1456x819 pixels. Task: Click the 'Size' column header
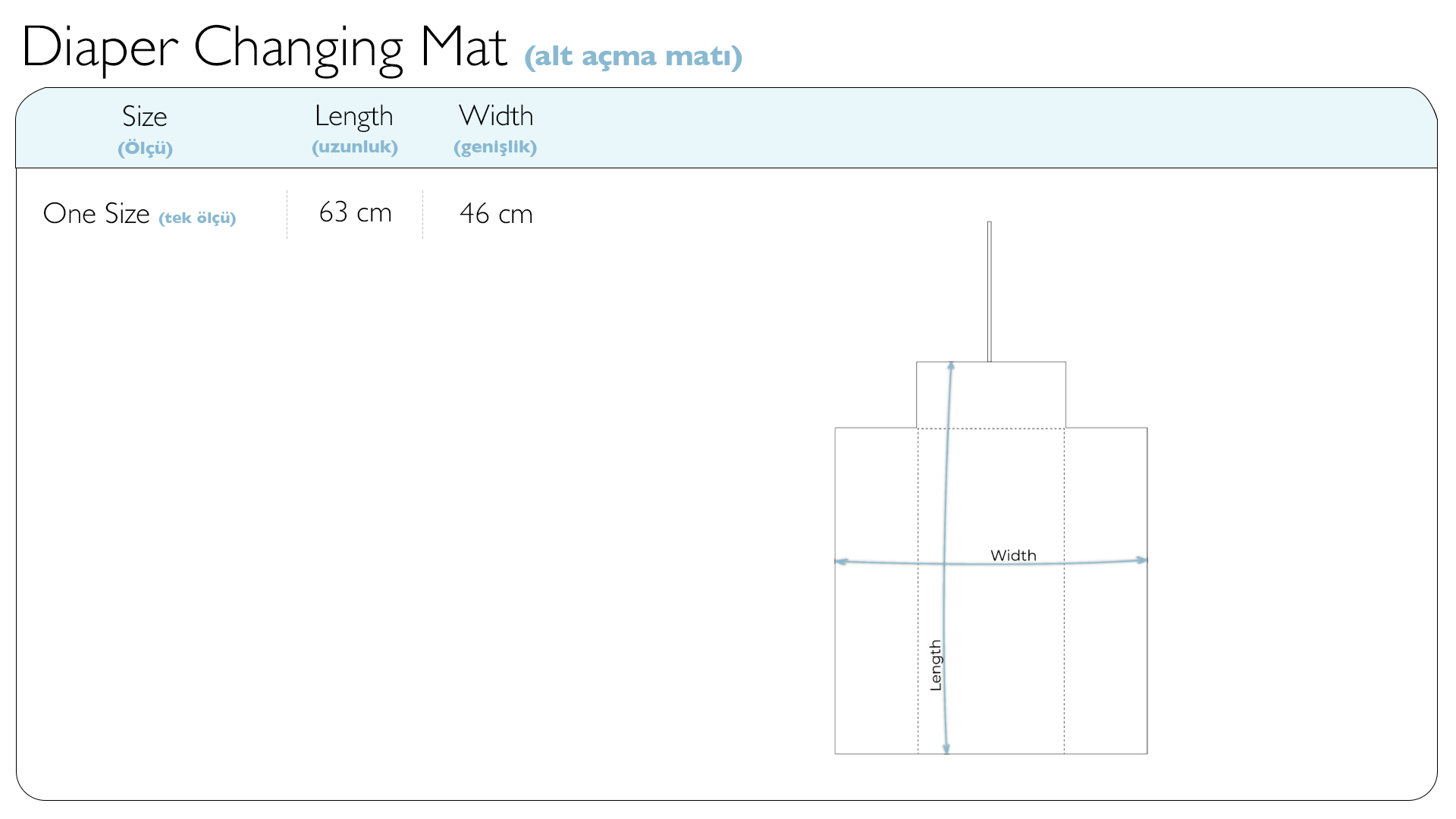point(144,116)
